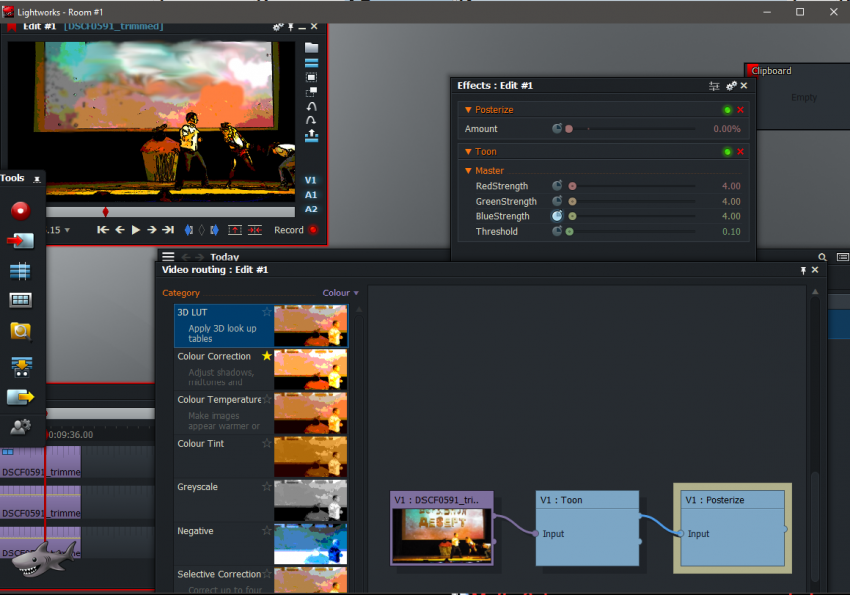850x595 pixels.
Task: Toggle keyframing for Posterize Amount
Action: [x=557, y=128]
